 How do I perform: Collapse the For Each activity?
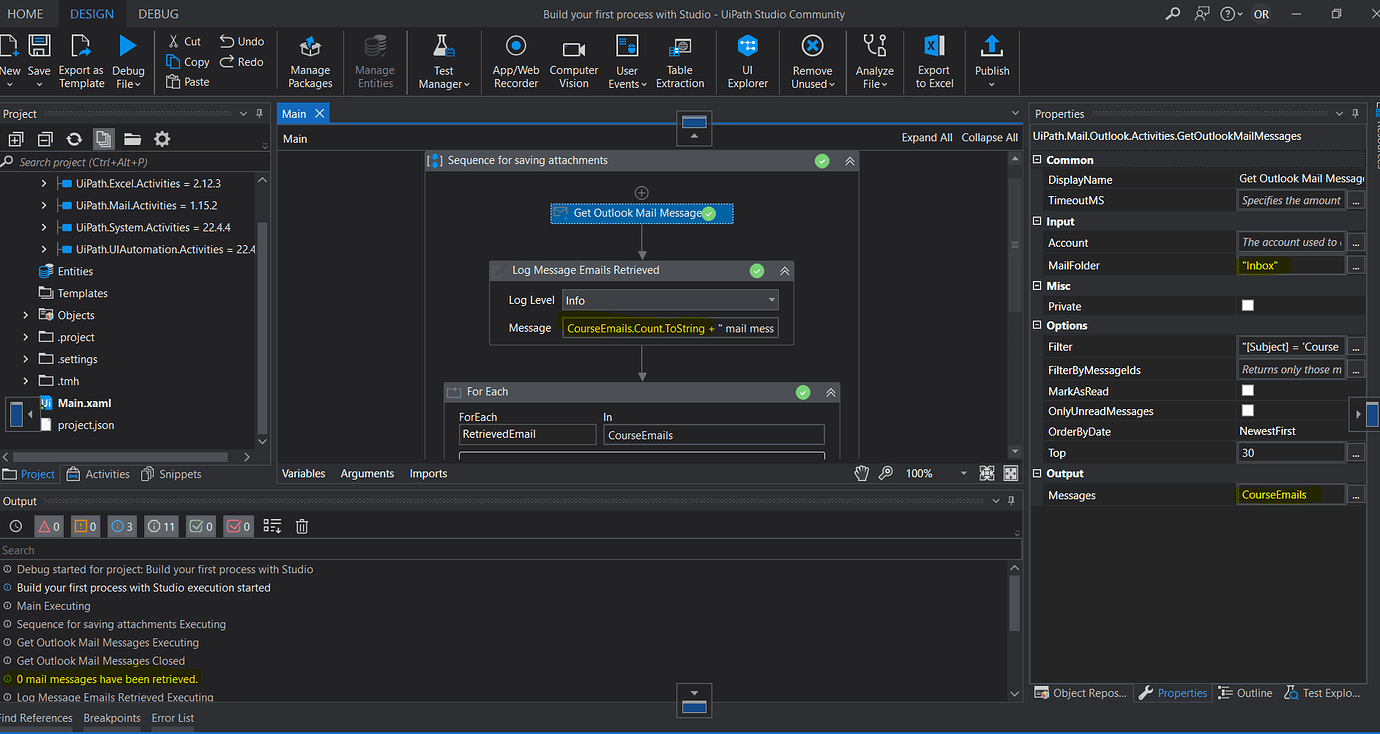tap(831, 393)
